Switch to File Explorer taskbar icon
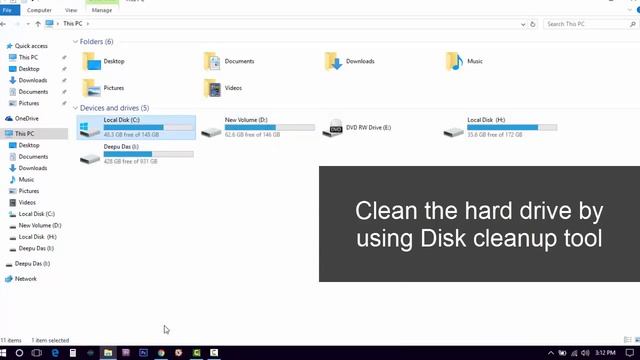This screenshot has width=640, height=360. 108,353
